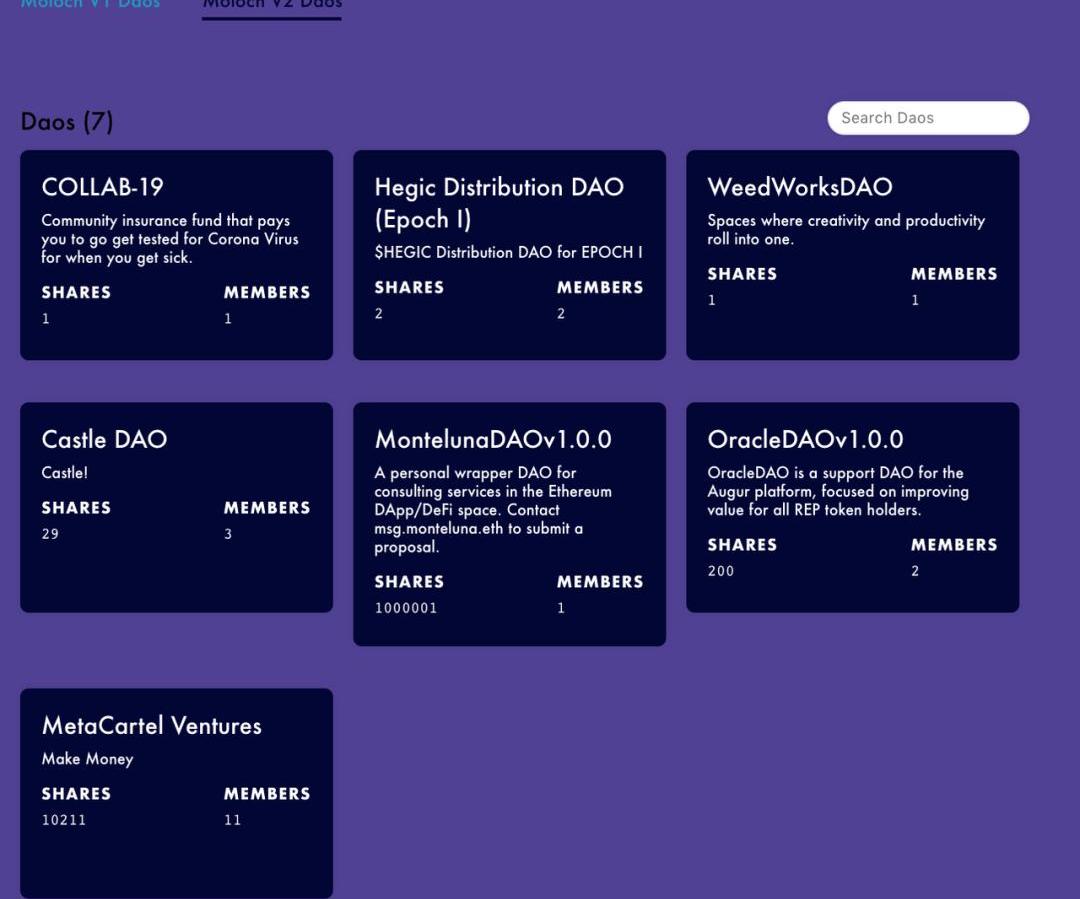The image size is (1080, 899).
Task: Click the shares value "29" in Castle DAO
Action: point(50,534)
